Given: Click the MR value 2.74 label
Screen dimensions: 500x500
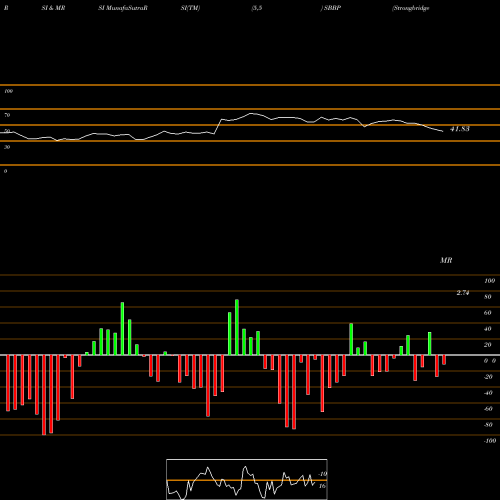Looking at the screenshot, I should pyautogui.click(x=463, y=293).
